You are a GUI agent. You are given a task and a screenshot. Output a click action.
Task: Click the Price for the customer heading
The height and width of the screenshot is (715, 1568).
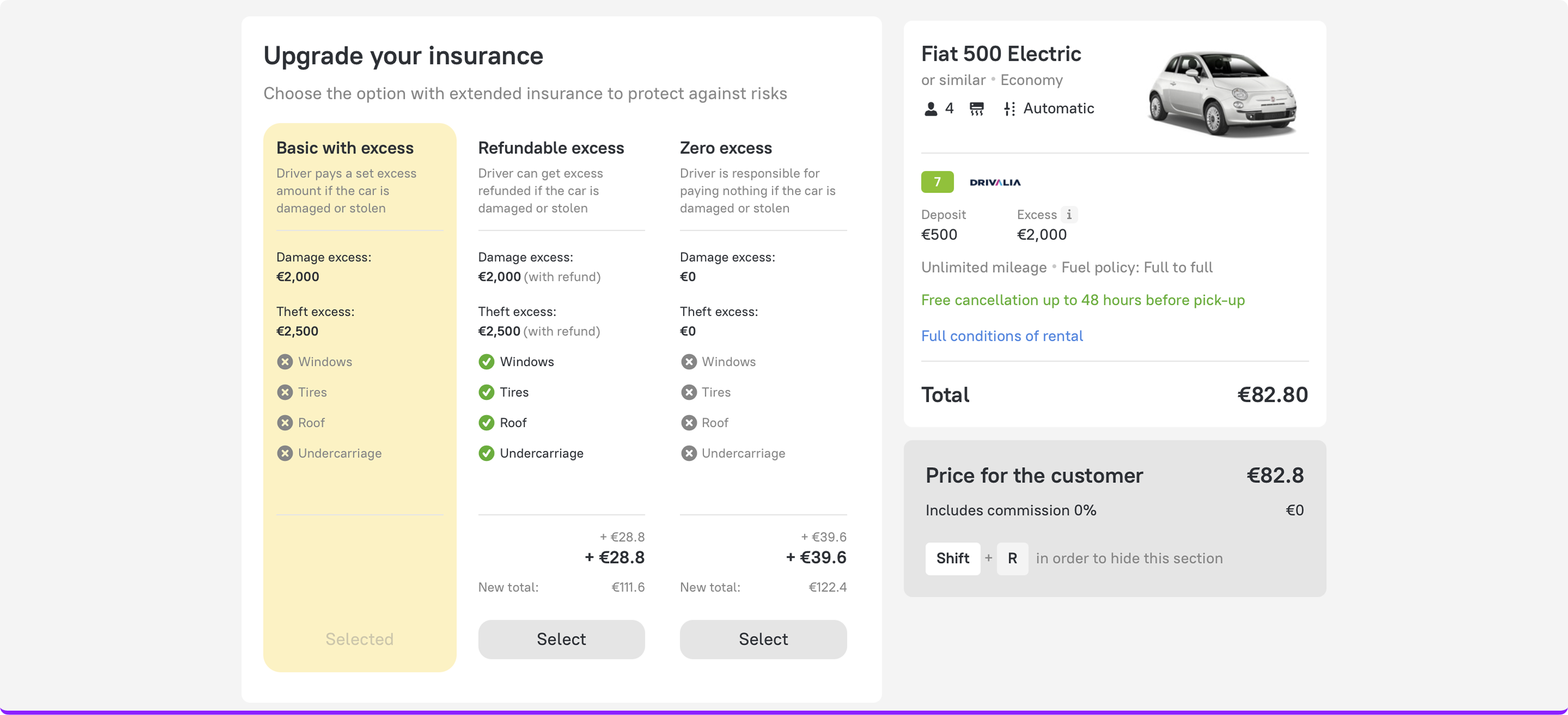[x=1033, y=475]
